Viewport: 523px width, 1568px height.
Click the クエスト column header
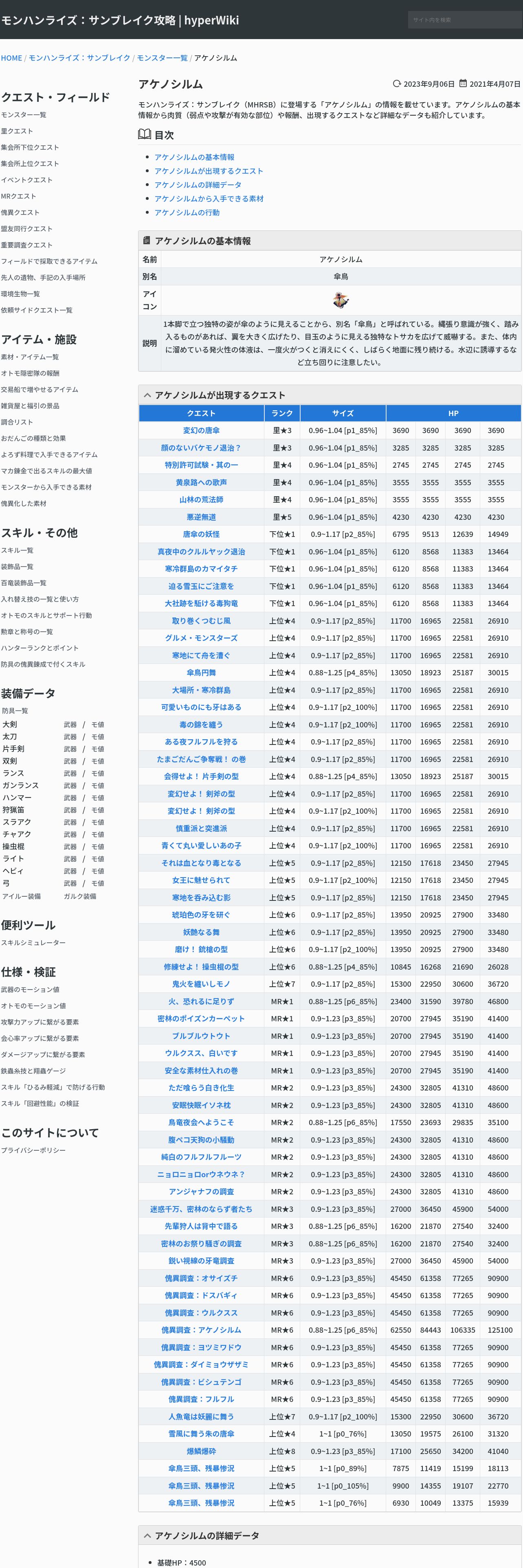pyautogui.click(x=202, y=413)
